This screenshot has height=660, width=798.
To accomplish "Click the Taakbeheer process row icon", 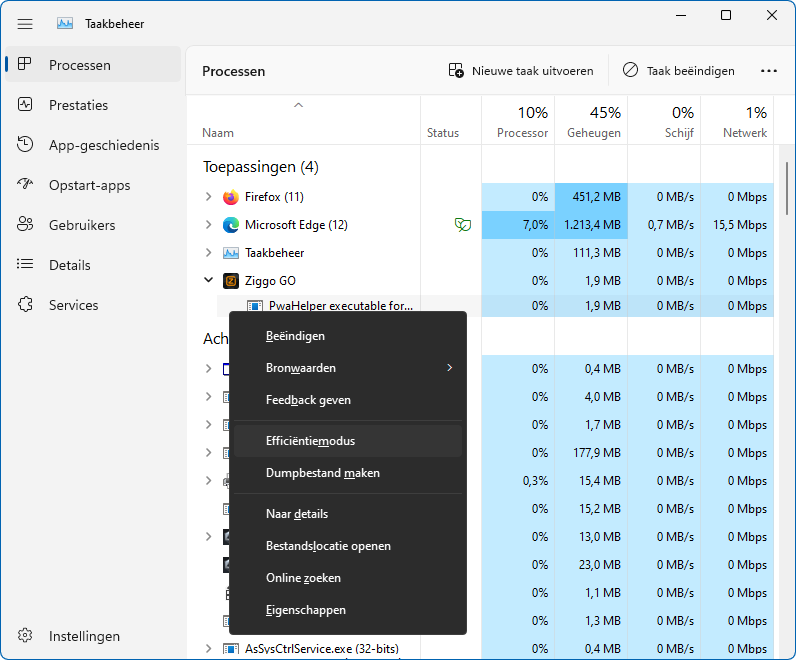I will tap(231, 253).
